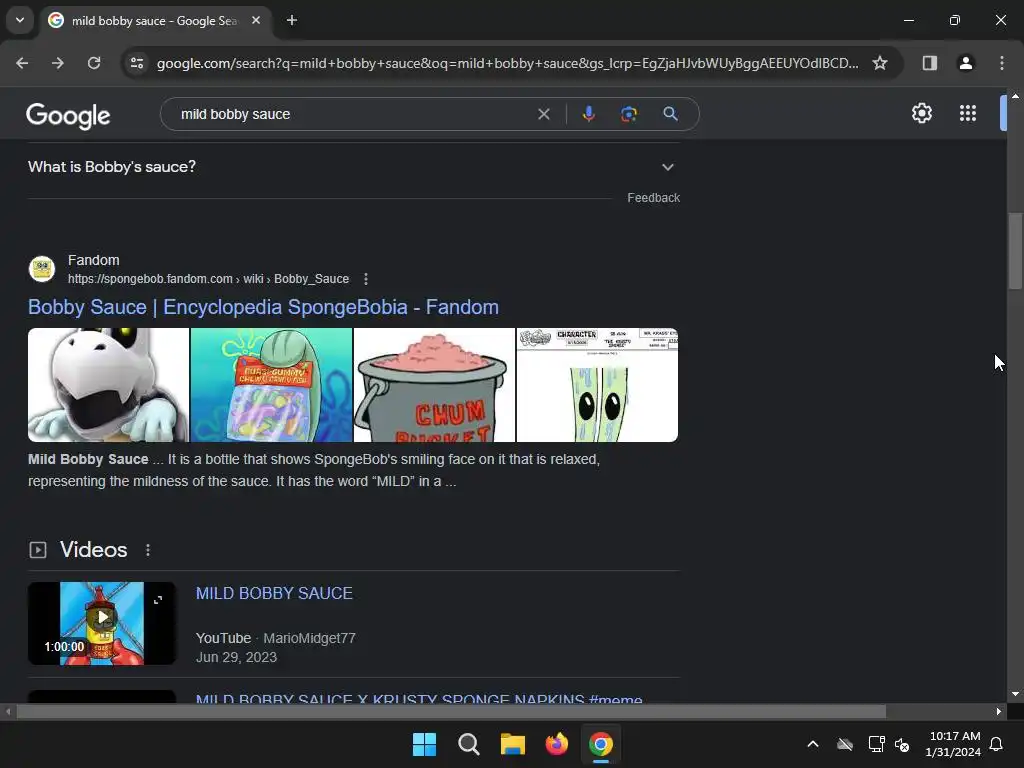Image resolution: width=1024 pixels, height=768 pixels.
Task: Click the Fandom source name
Action: click(93, 260)
